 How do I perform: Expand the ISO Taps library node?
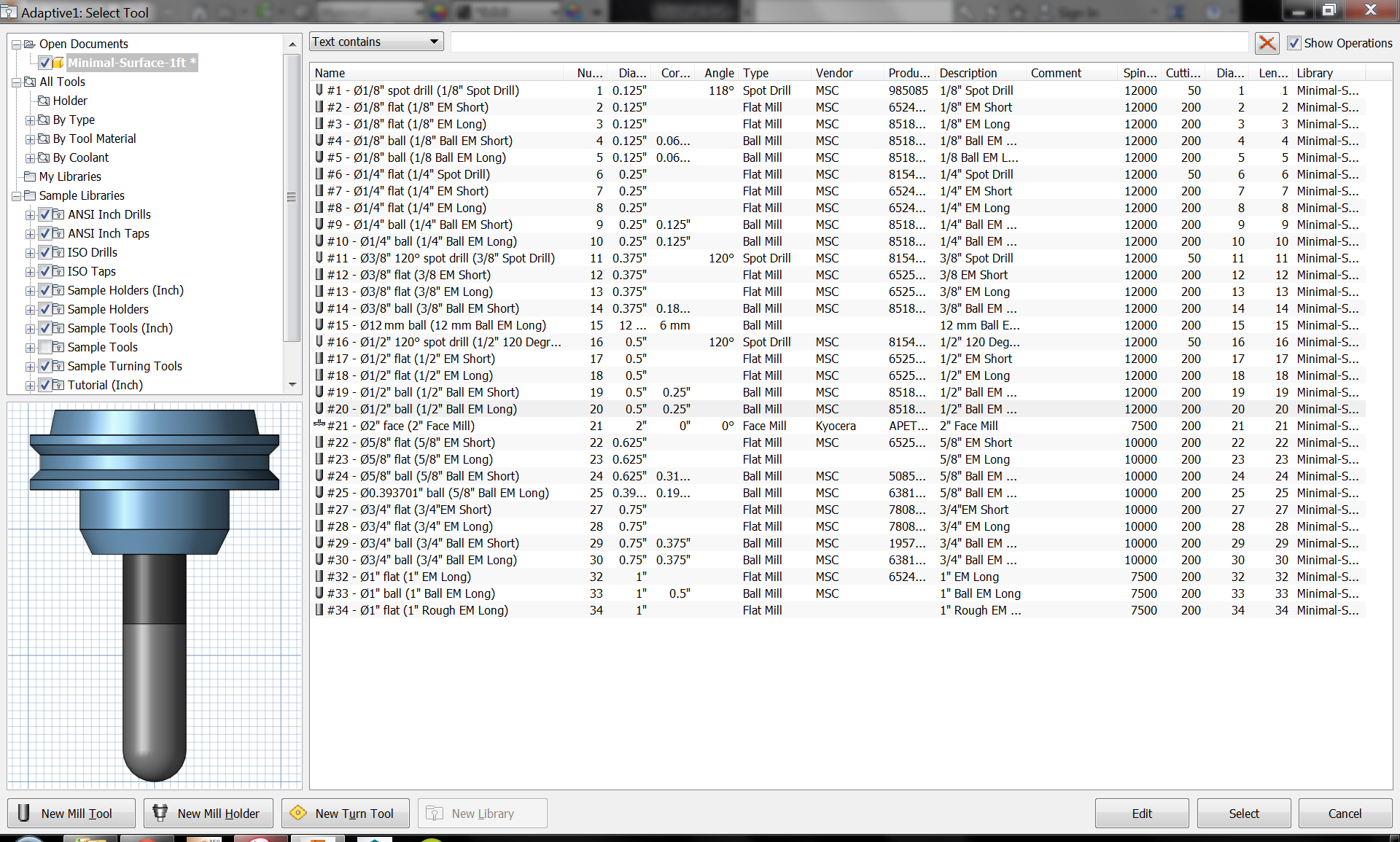click(30, 271)
